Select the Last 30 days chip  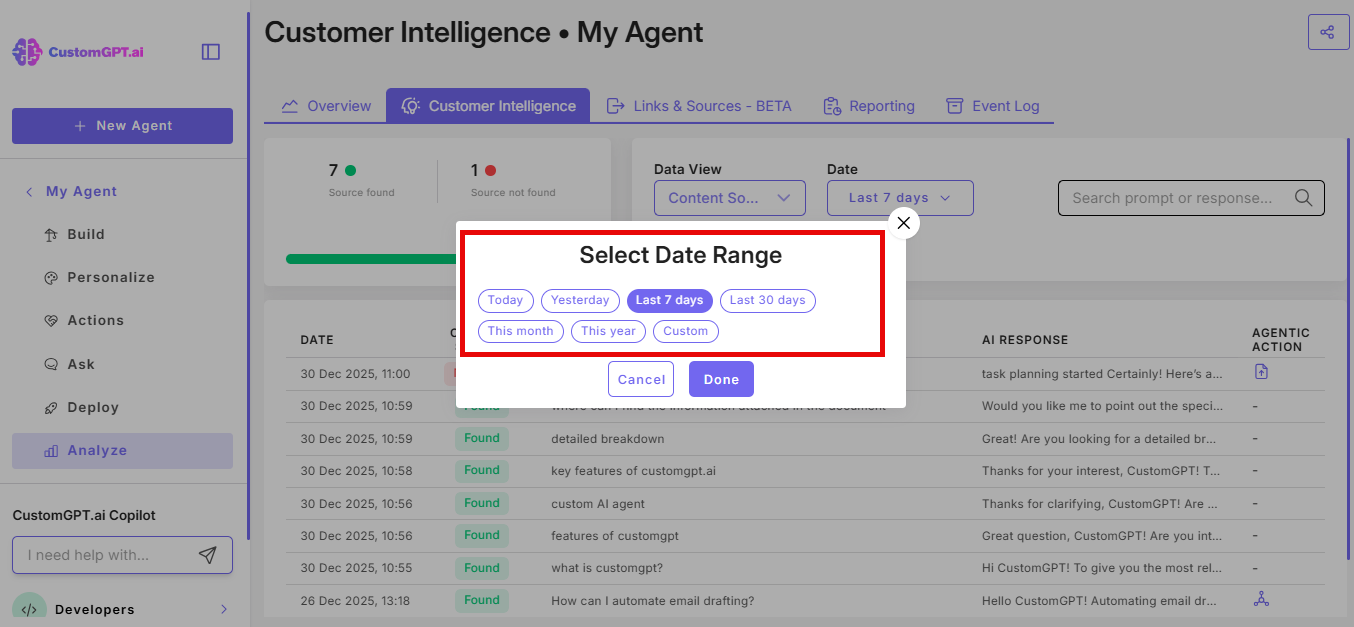768,300
